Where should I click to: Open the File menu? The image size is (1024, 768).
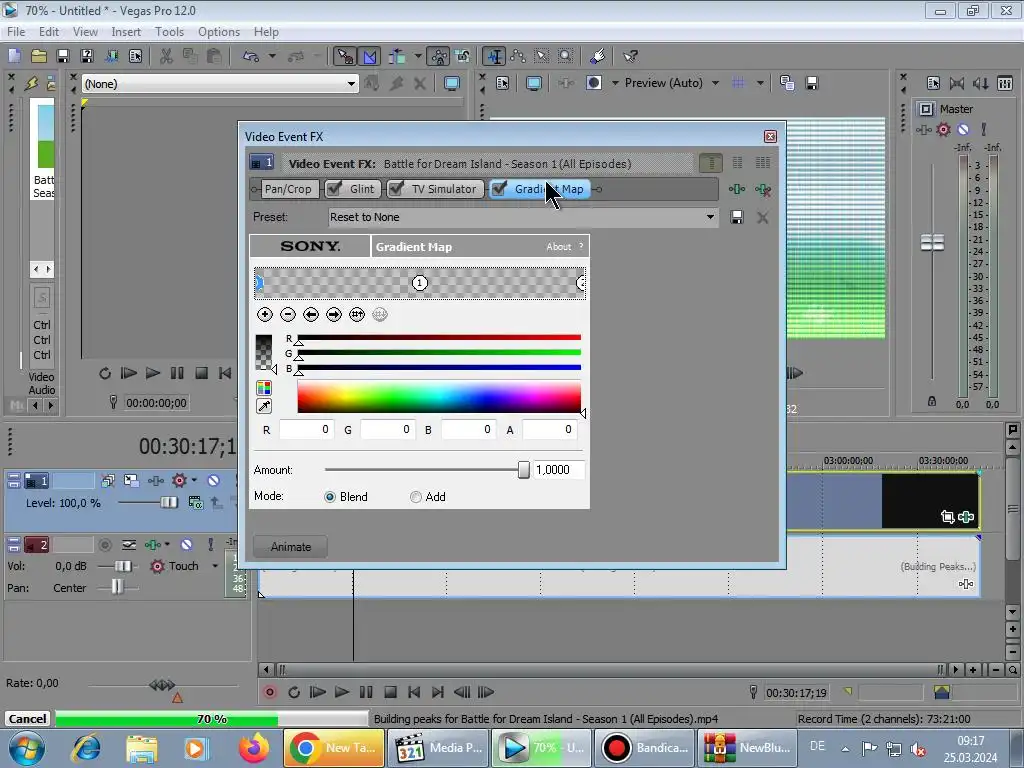(x=16, y=31)
